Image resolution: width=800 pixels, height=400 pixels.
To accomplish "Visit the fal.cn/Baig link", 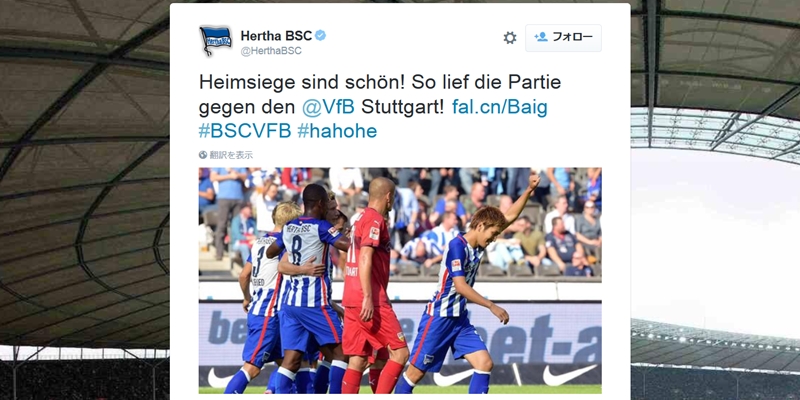I will point(499,107).
